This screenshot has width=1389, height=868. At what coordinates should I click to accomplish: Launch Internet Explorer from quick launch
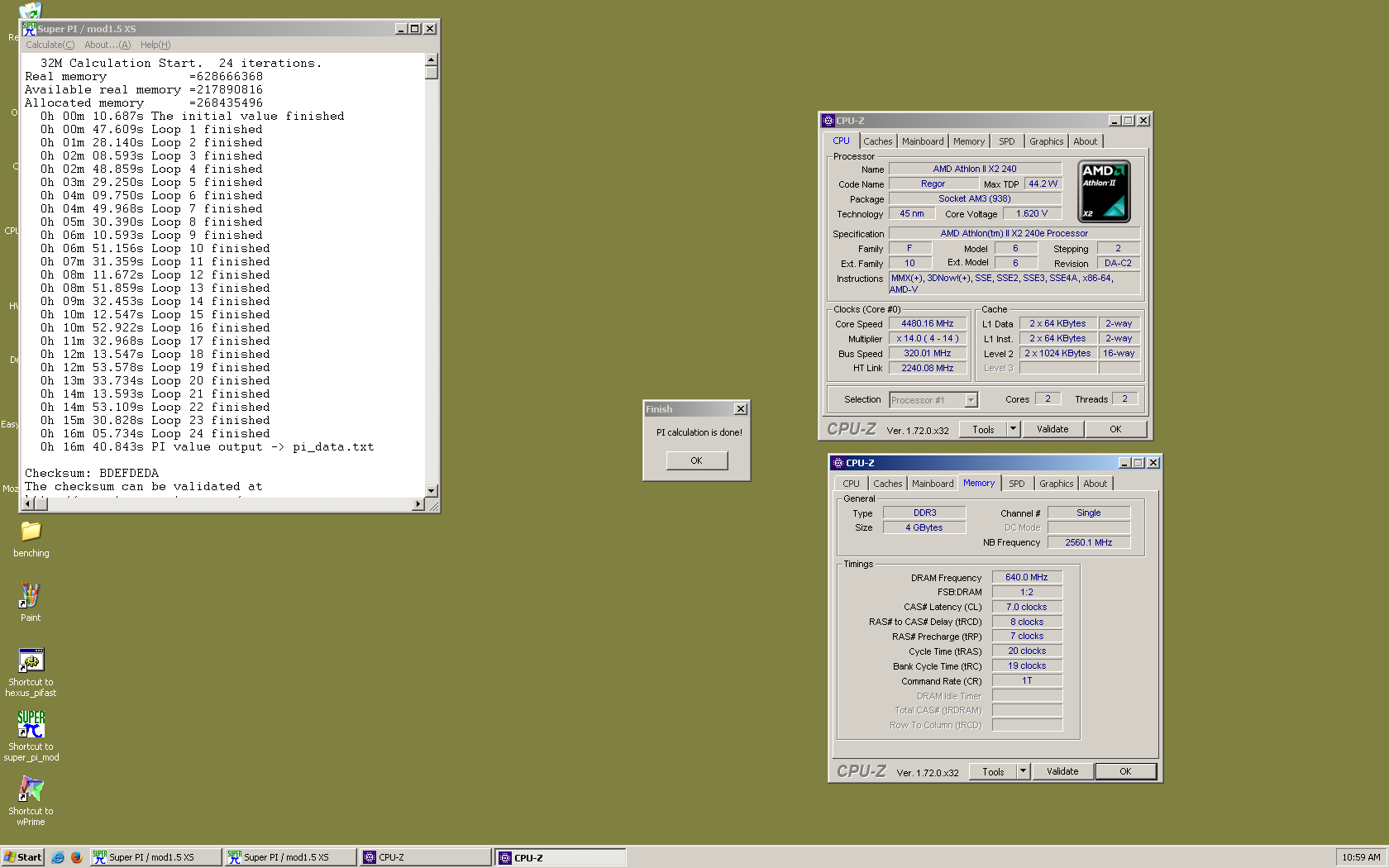coord(58,857)
